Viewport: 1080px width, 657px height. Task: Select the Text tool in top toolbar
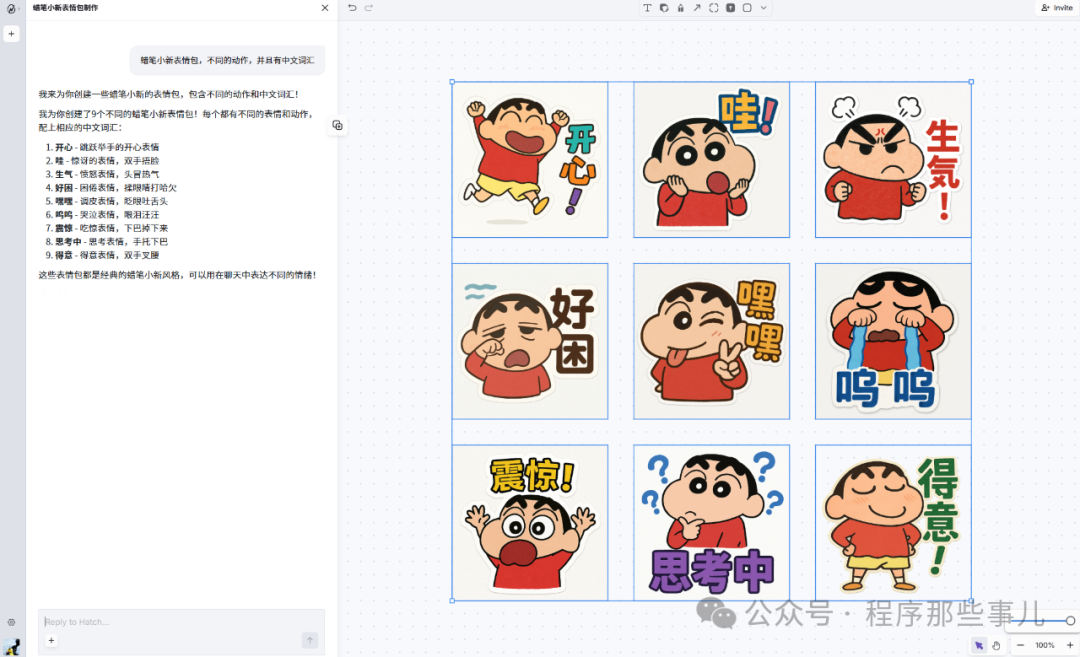click(647, 8)
